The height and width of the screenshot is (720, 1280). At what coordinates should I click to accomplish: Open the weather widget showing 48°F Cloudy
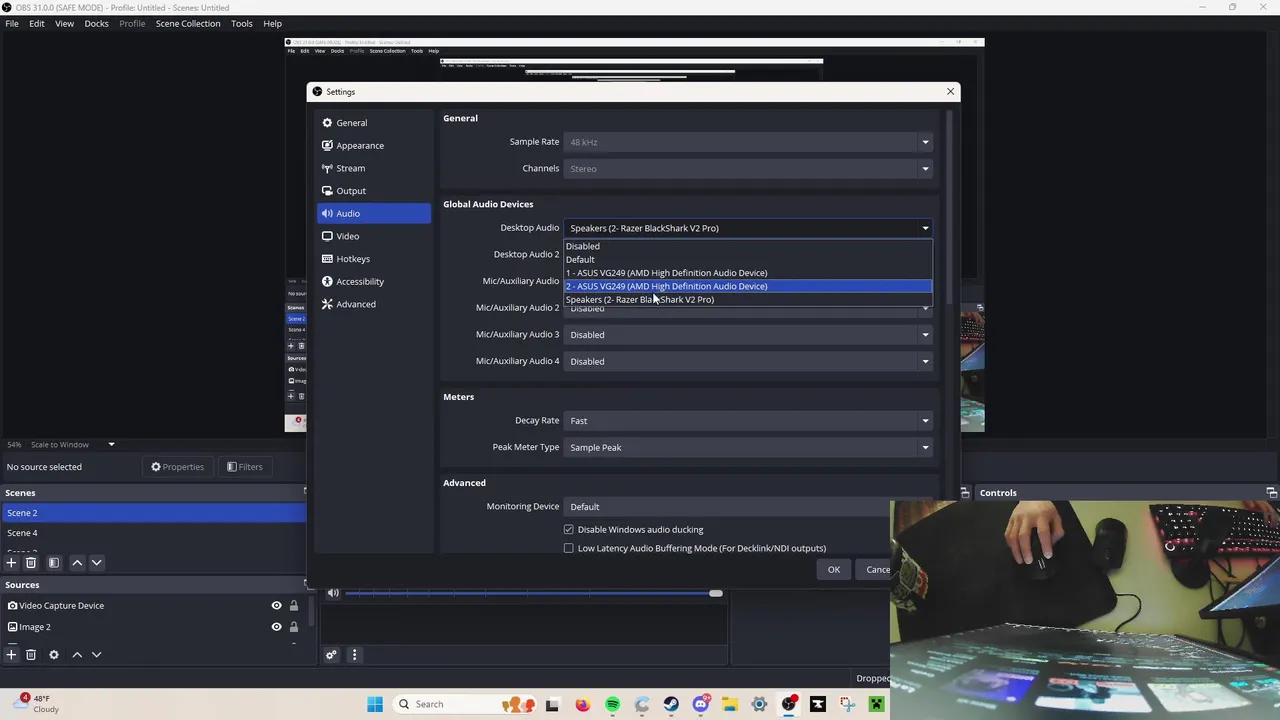38,704
